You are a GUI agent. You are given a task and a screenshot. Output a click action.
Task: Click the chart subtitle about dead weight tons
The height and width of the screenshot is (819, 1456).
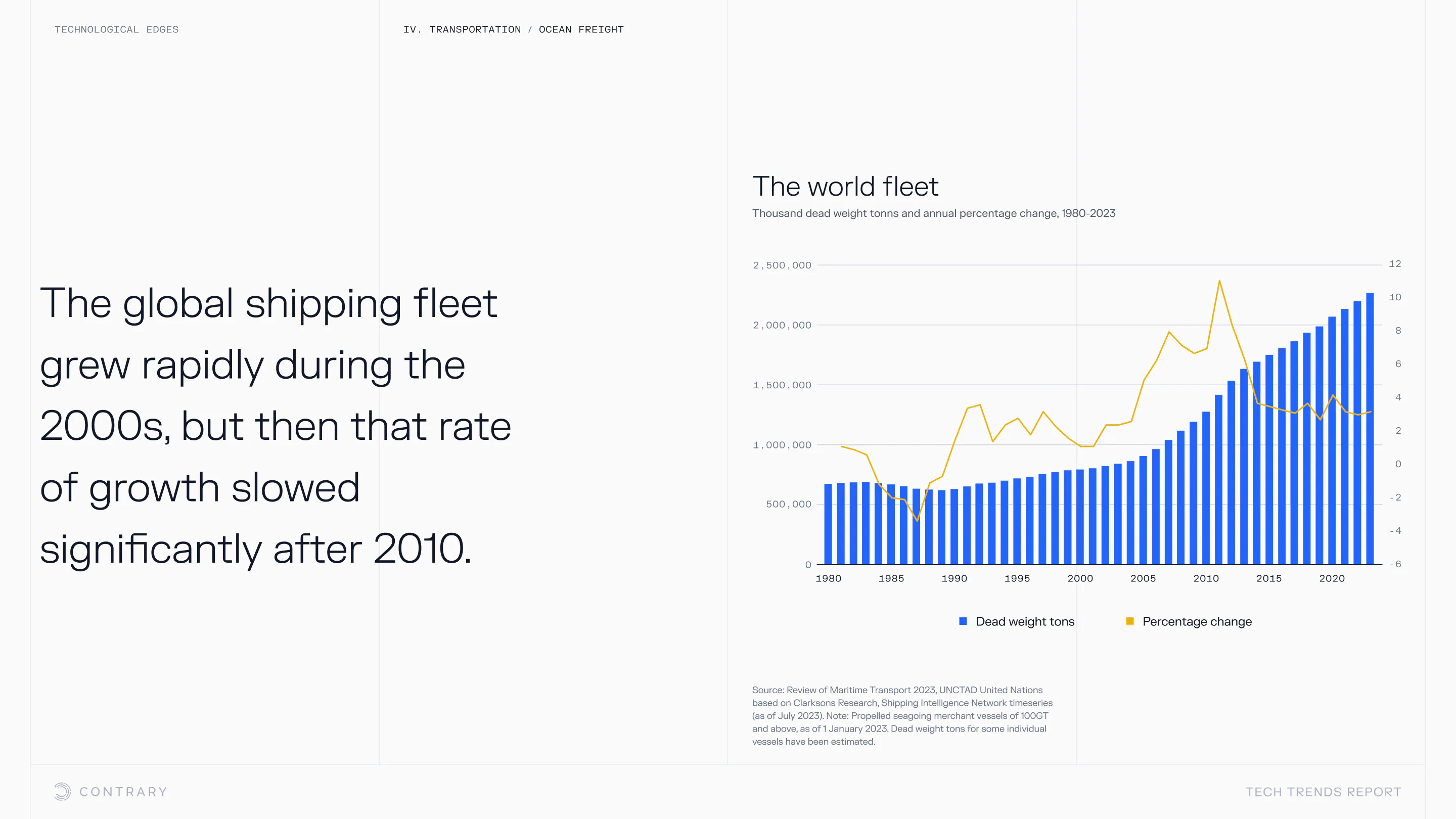pos(933,213)
